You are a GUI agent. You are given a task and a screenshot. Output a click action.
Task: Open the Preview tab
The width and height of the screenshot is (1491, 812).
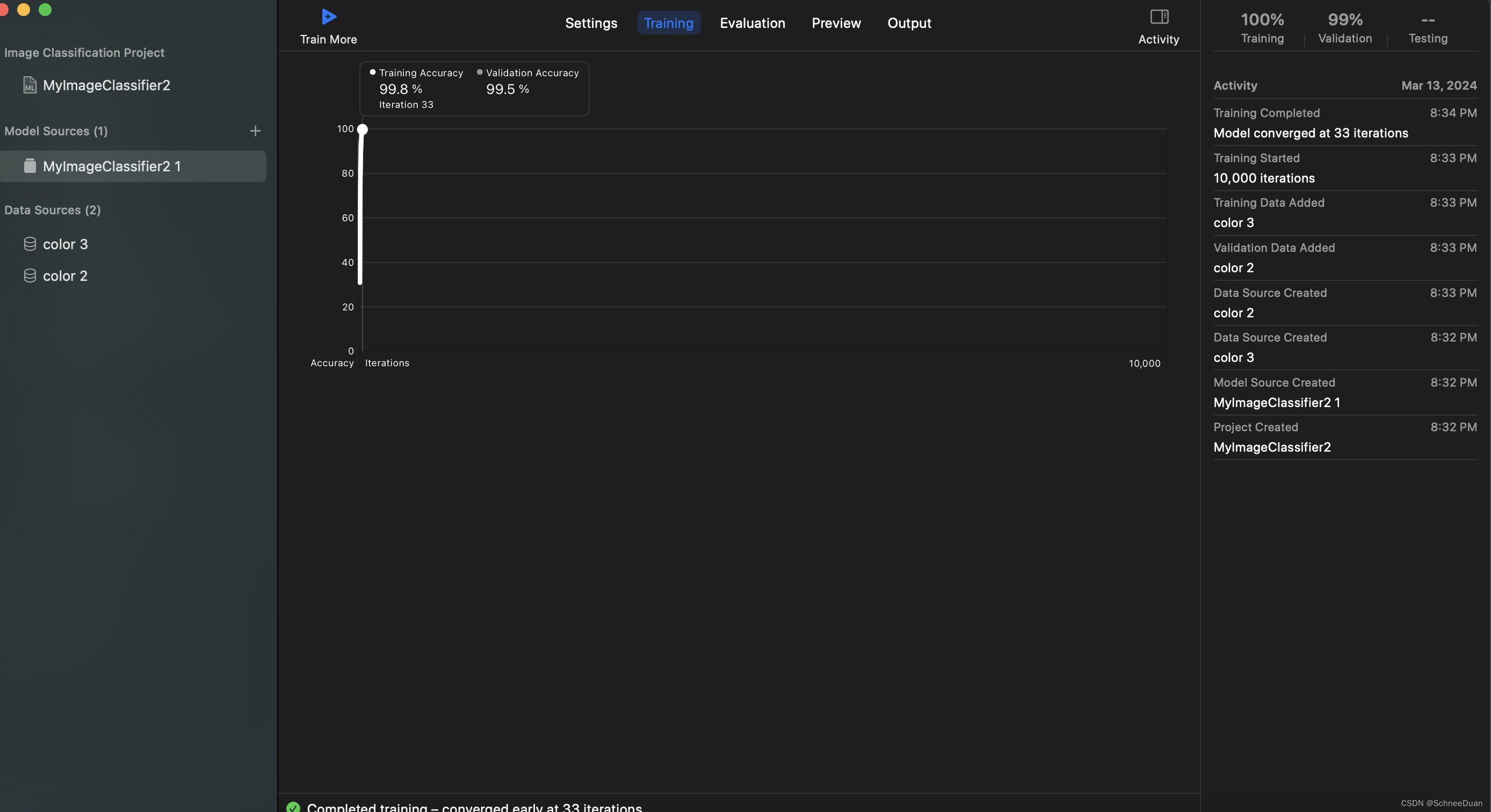pos(836,23)
